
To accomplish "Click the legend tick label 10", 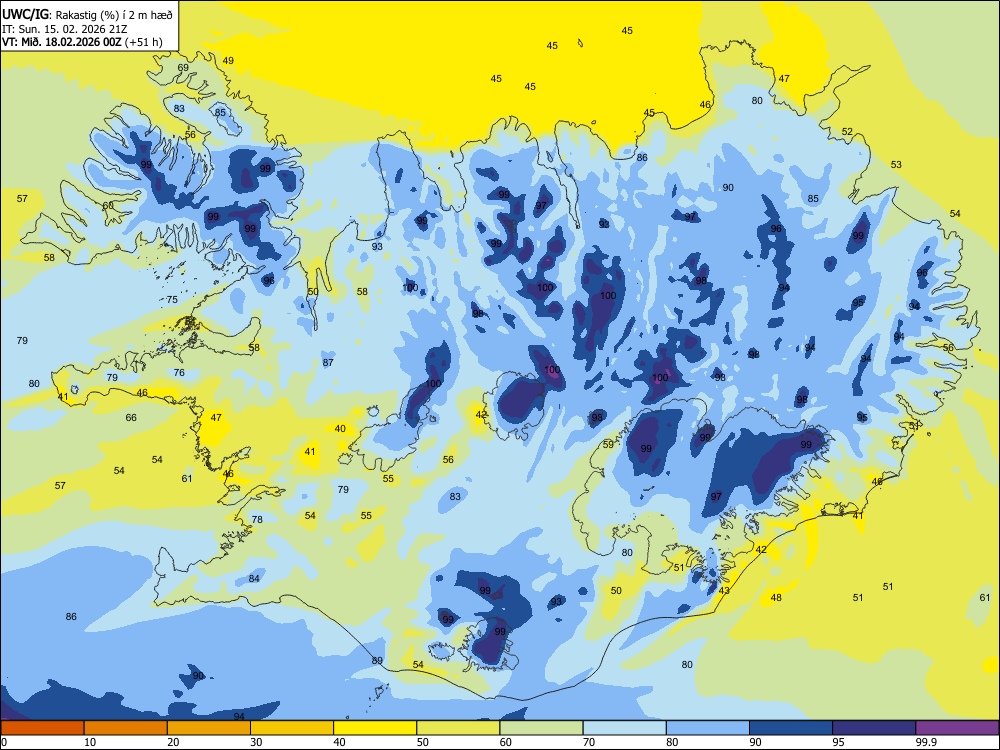I will 90,742.
